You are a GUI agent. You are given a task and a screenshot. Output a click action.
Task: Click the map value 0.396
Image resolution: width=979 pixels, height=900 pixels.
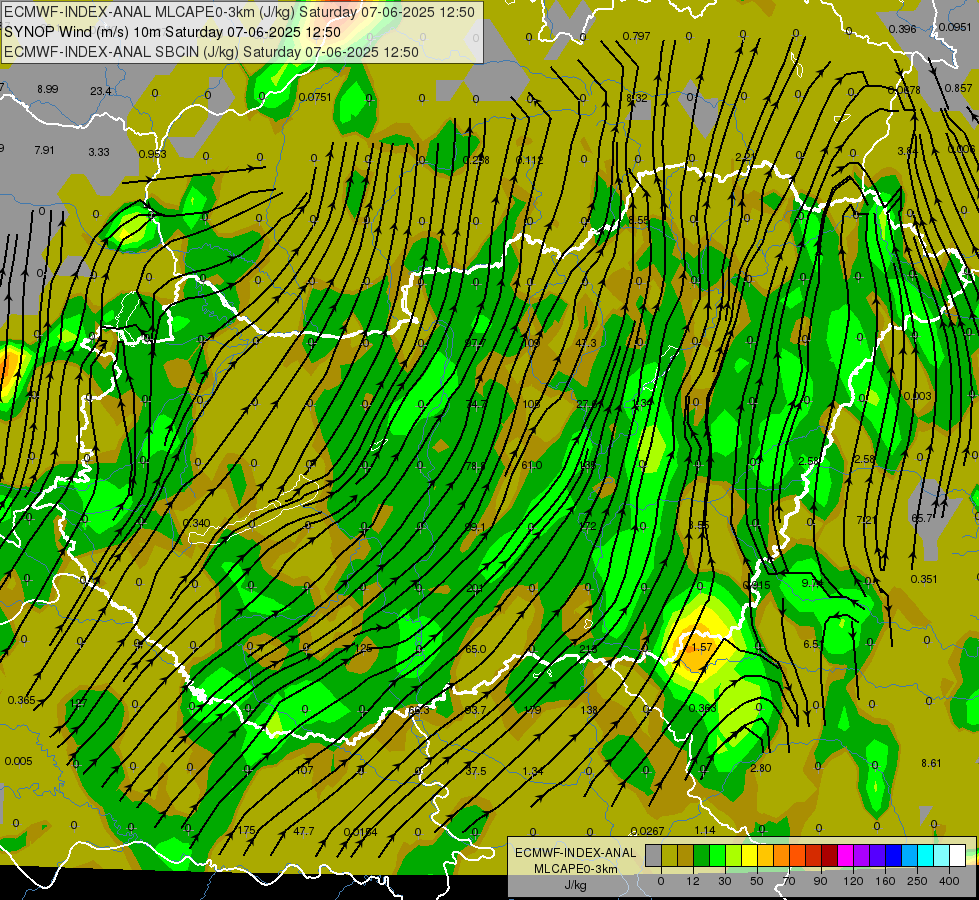pyautogui.click(x=902, y=29)
